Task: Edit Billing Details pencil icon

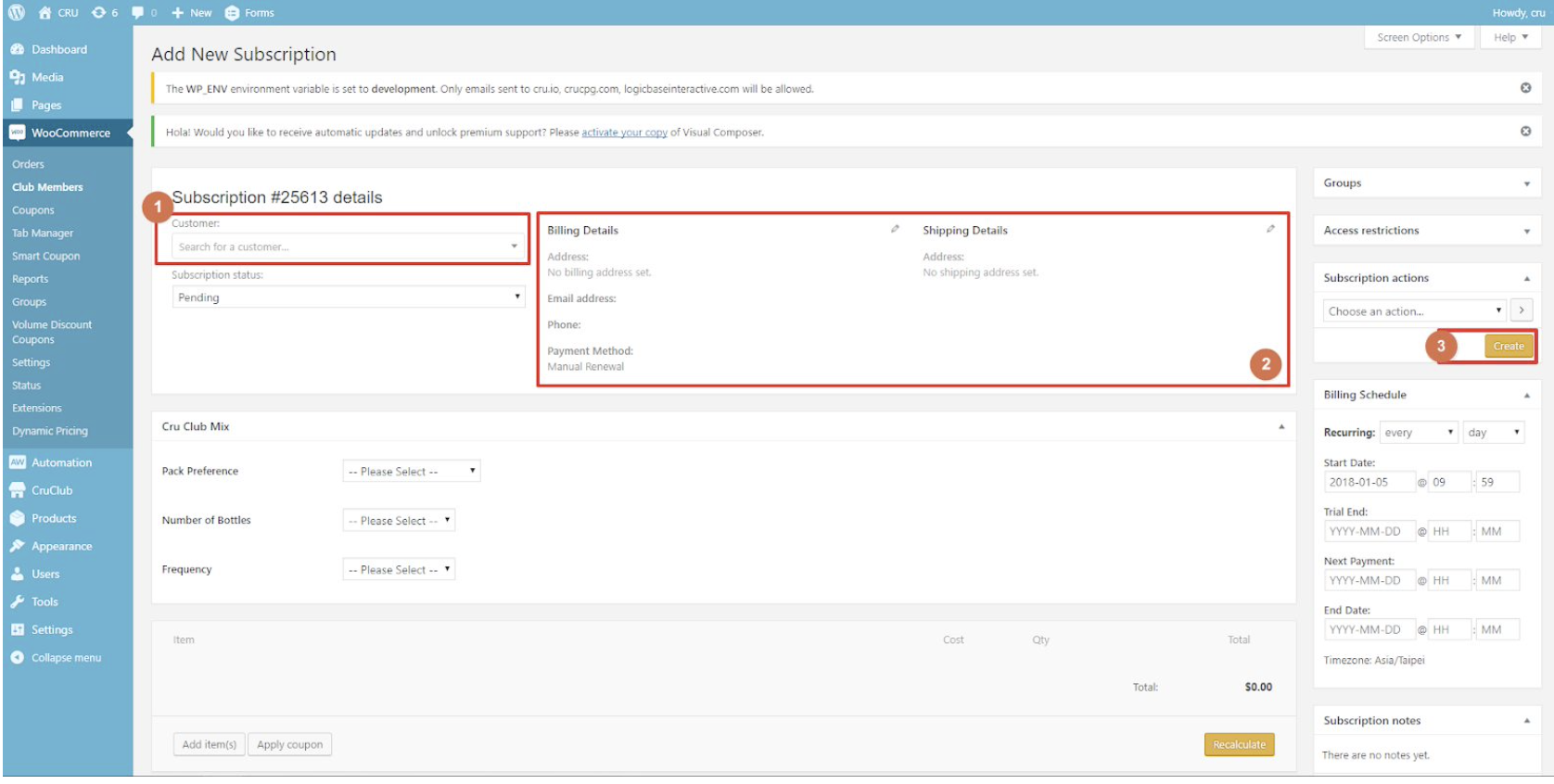Action: point(895,229)
